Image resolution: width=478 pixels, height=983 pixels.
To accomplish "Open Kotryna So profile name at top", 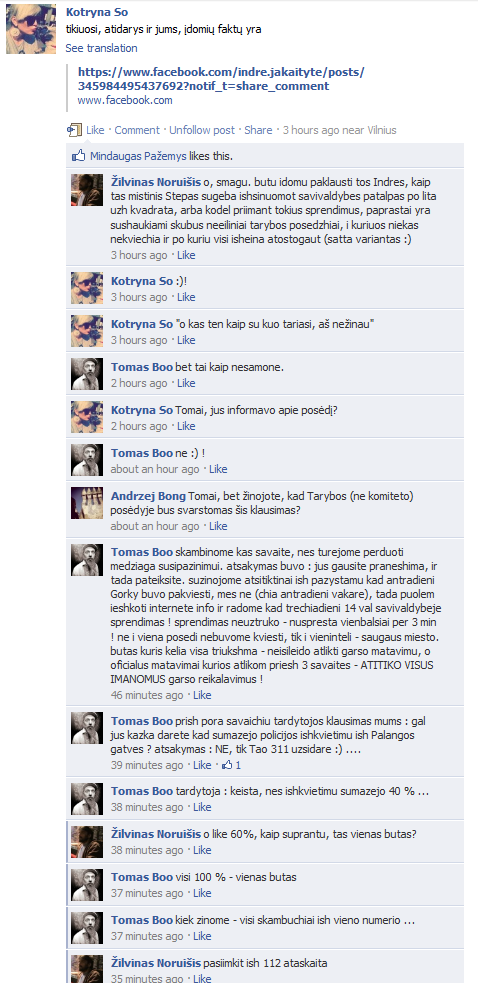I will click(97, 12).
